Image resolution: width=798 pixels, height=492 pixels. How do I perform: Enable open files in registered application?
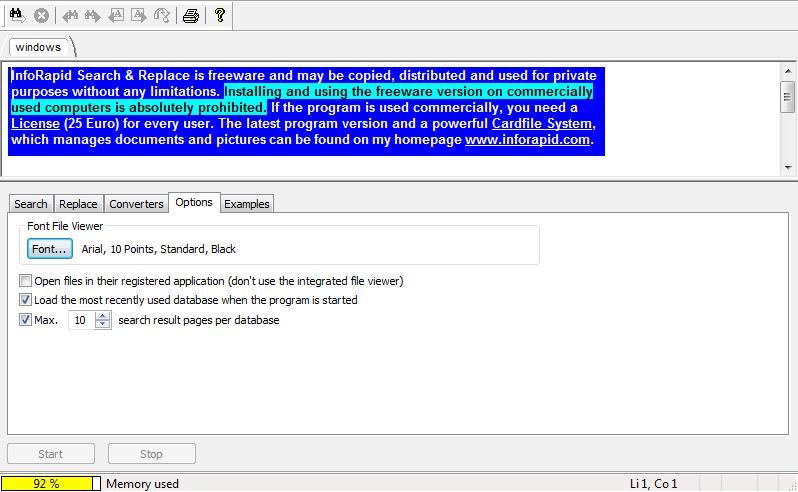point(25,281)
